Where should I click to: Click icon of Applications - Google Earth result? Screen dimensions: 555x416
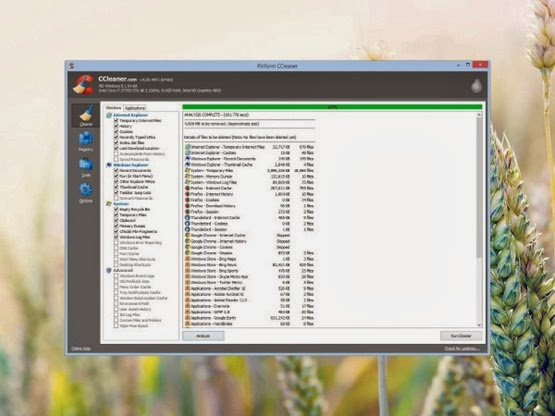188,318
